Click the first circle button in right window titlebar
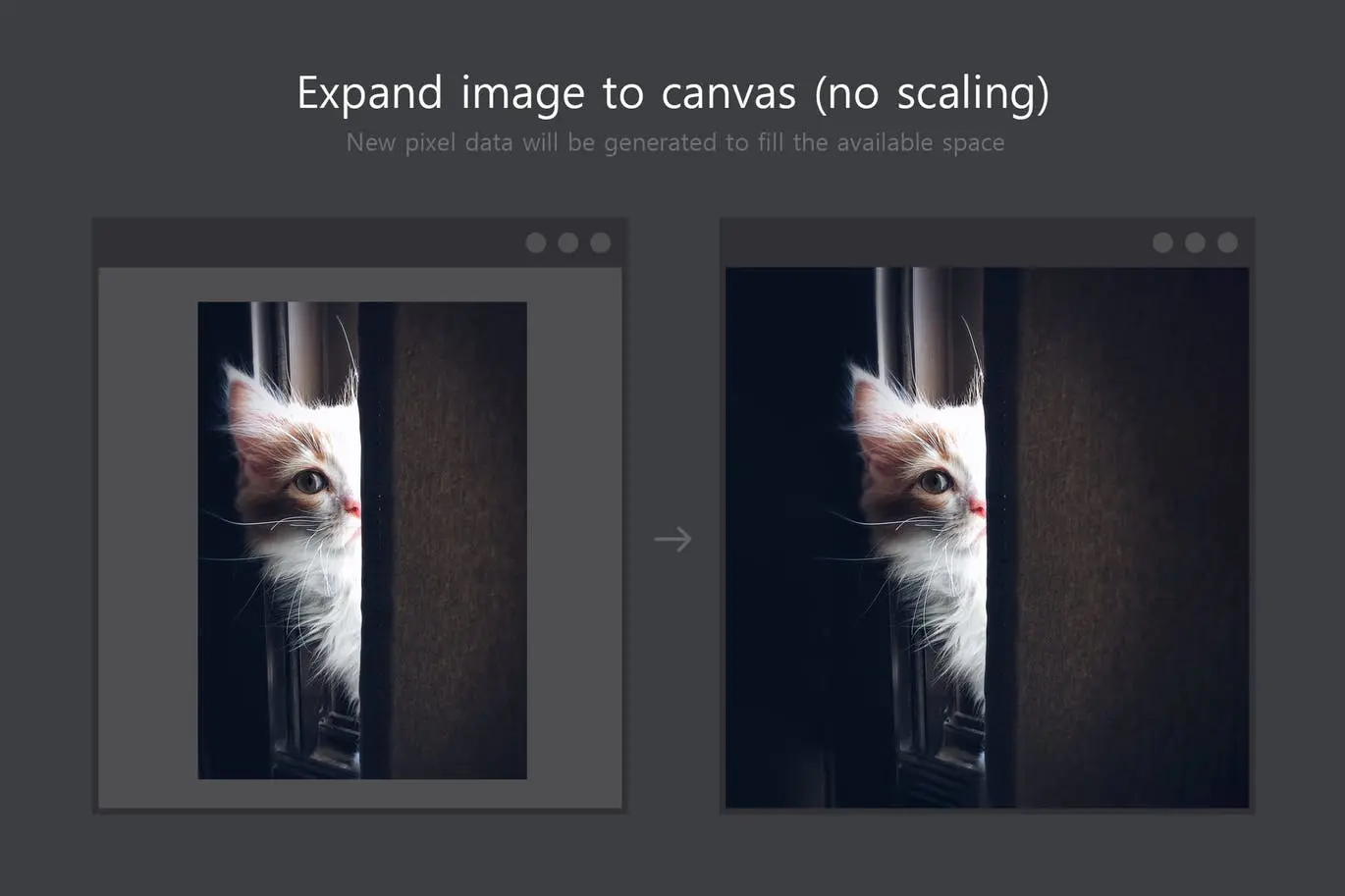1345x896 pixels. tap(1162, 242)
